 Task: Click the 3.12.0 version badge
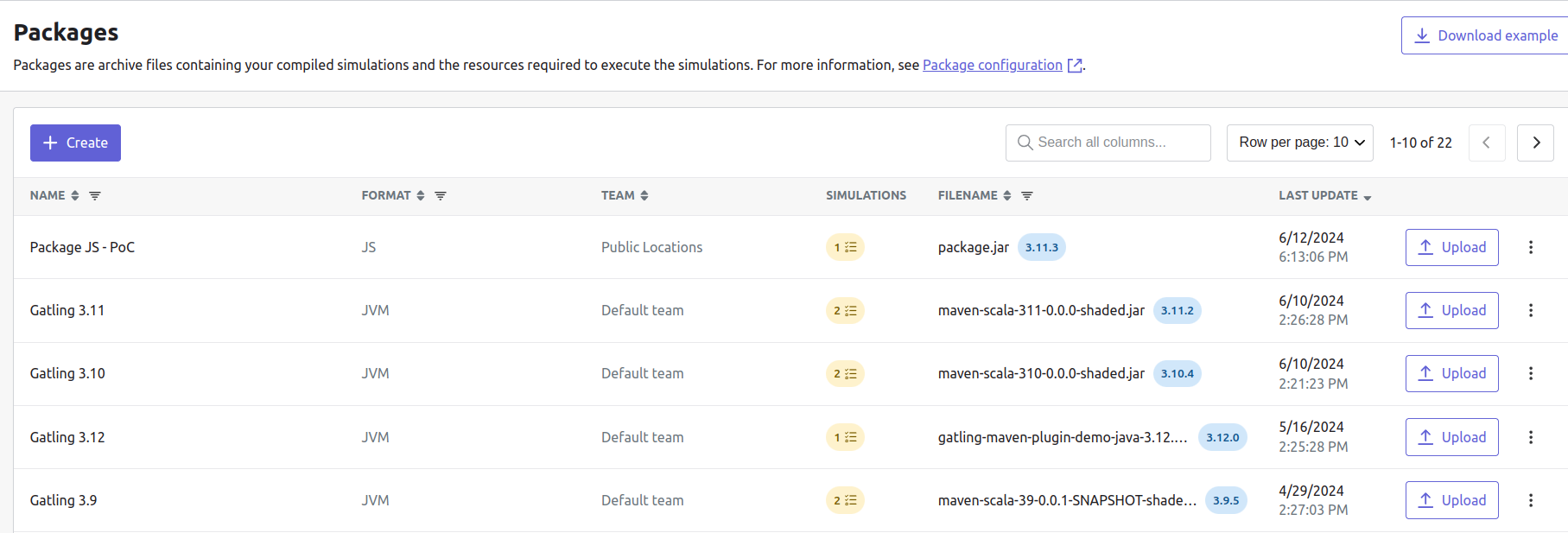coord(1222,437)
